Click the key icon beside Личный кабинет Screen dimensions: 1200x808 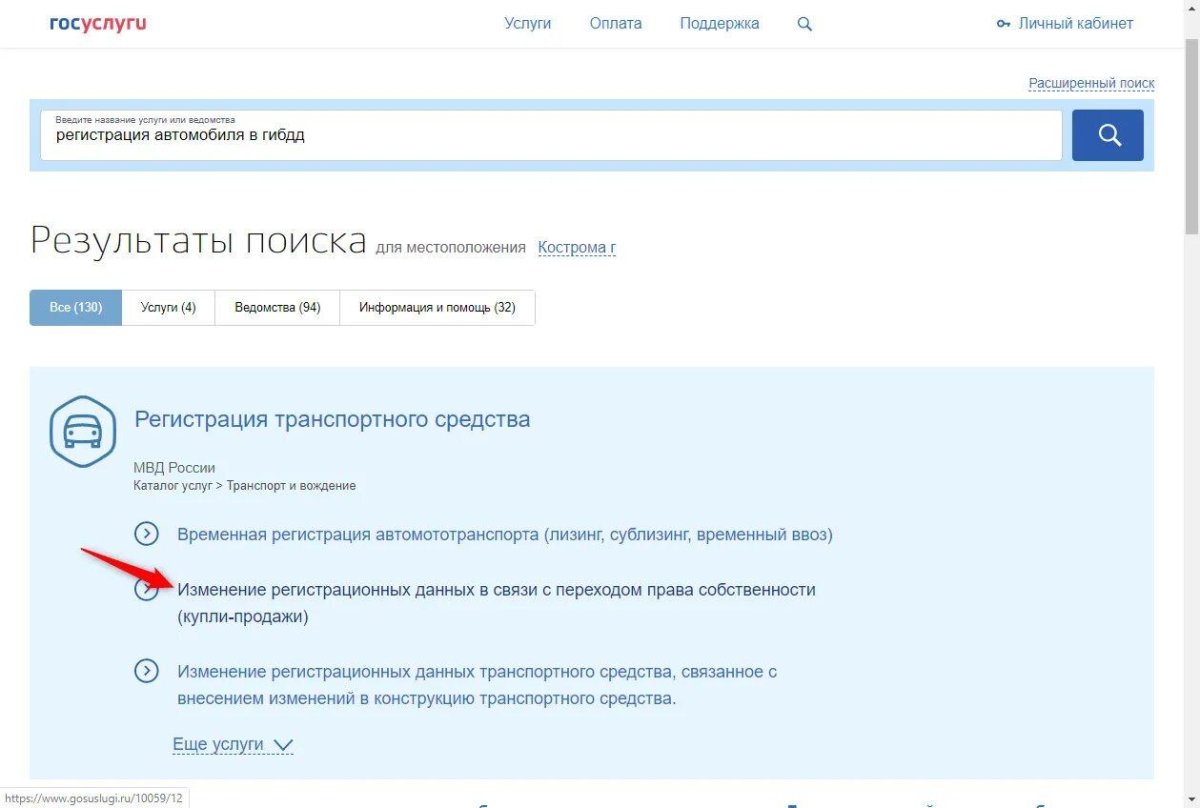point(1002,22)
